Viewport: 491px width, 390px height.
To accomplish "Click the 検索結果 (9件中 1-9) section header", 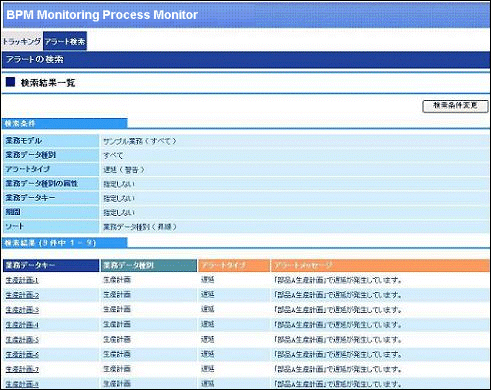I will 65,243.
